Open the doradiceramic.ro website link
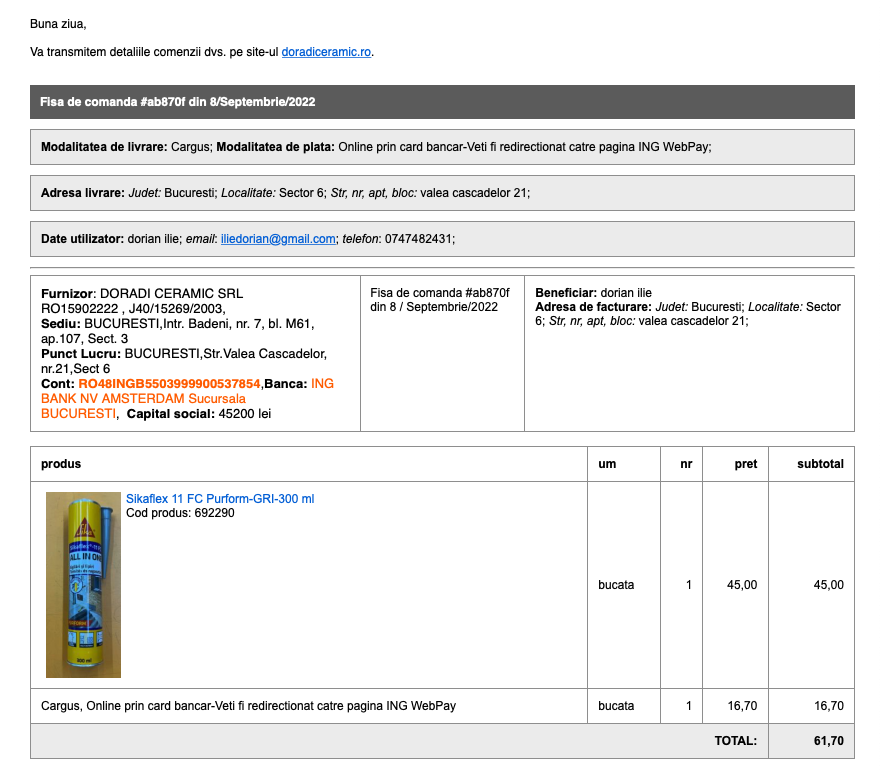 coord(327,52)
